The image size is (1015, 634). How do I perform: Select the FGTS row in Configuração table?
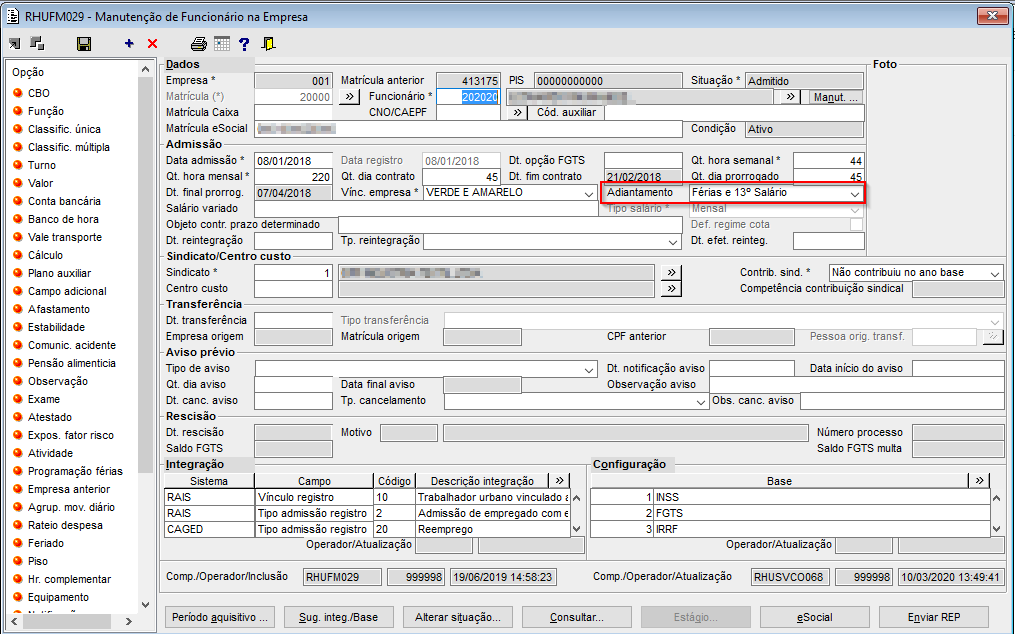point(790,513)
